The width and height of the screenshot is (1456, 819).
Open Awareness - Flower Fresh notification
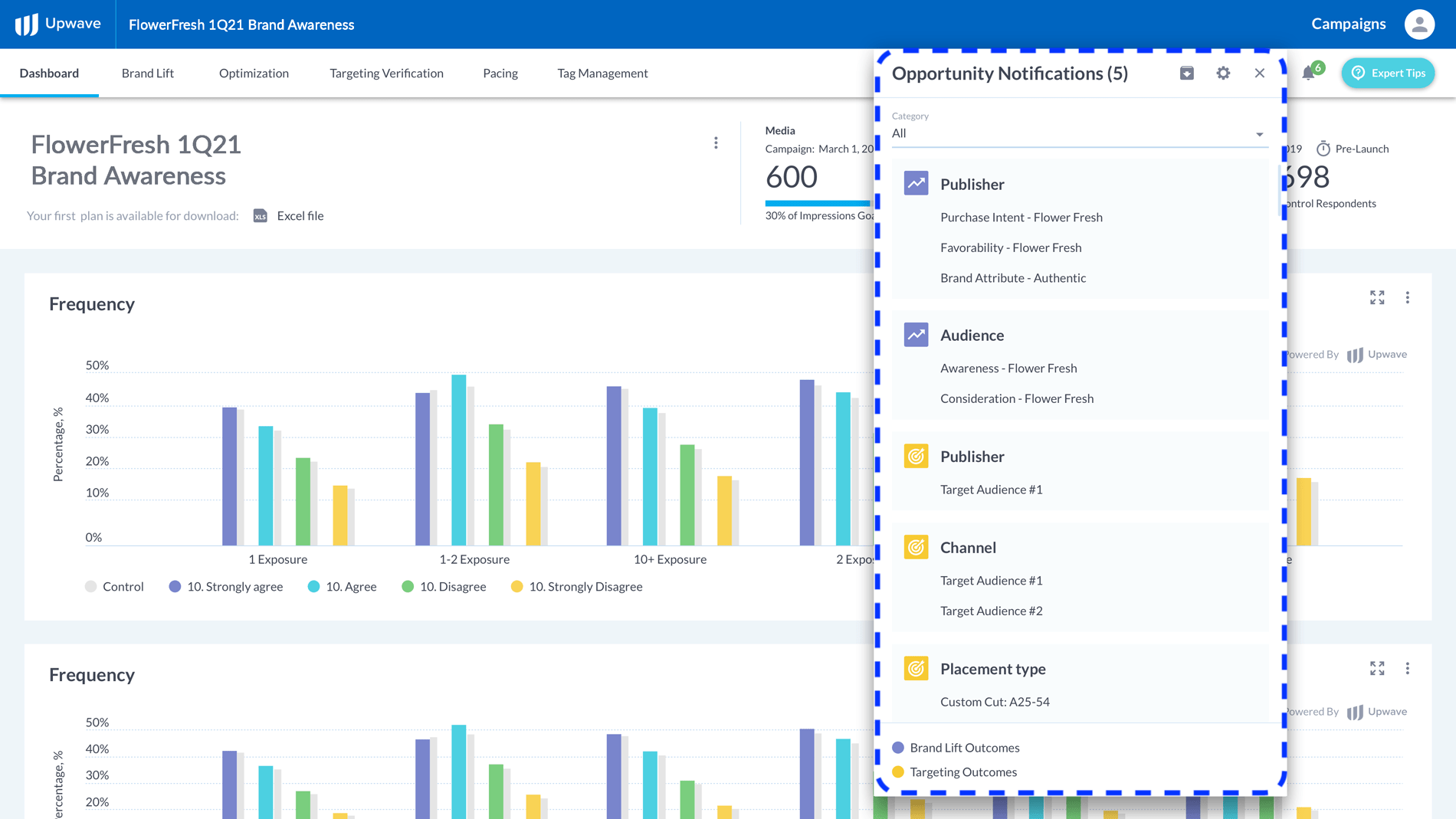[x=1008, y=369]
